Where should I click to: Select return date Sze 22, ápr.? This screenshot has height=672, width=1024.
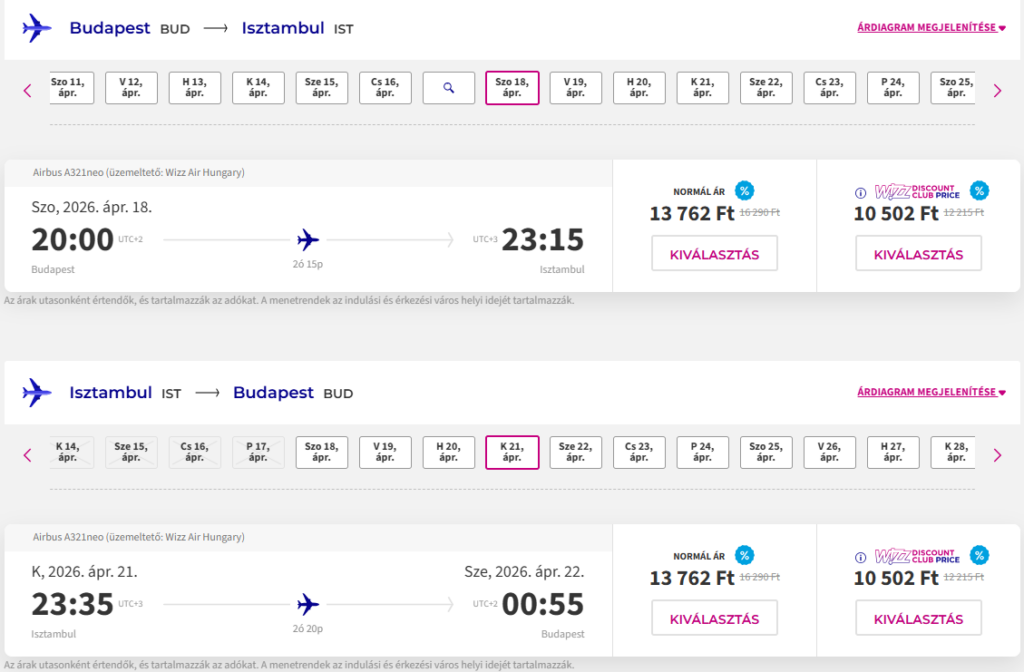point(575,452)
